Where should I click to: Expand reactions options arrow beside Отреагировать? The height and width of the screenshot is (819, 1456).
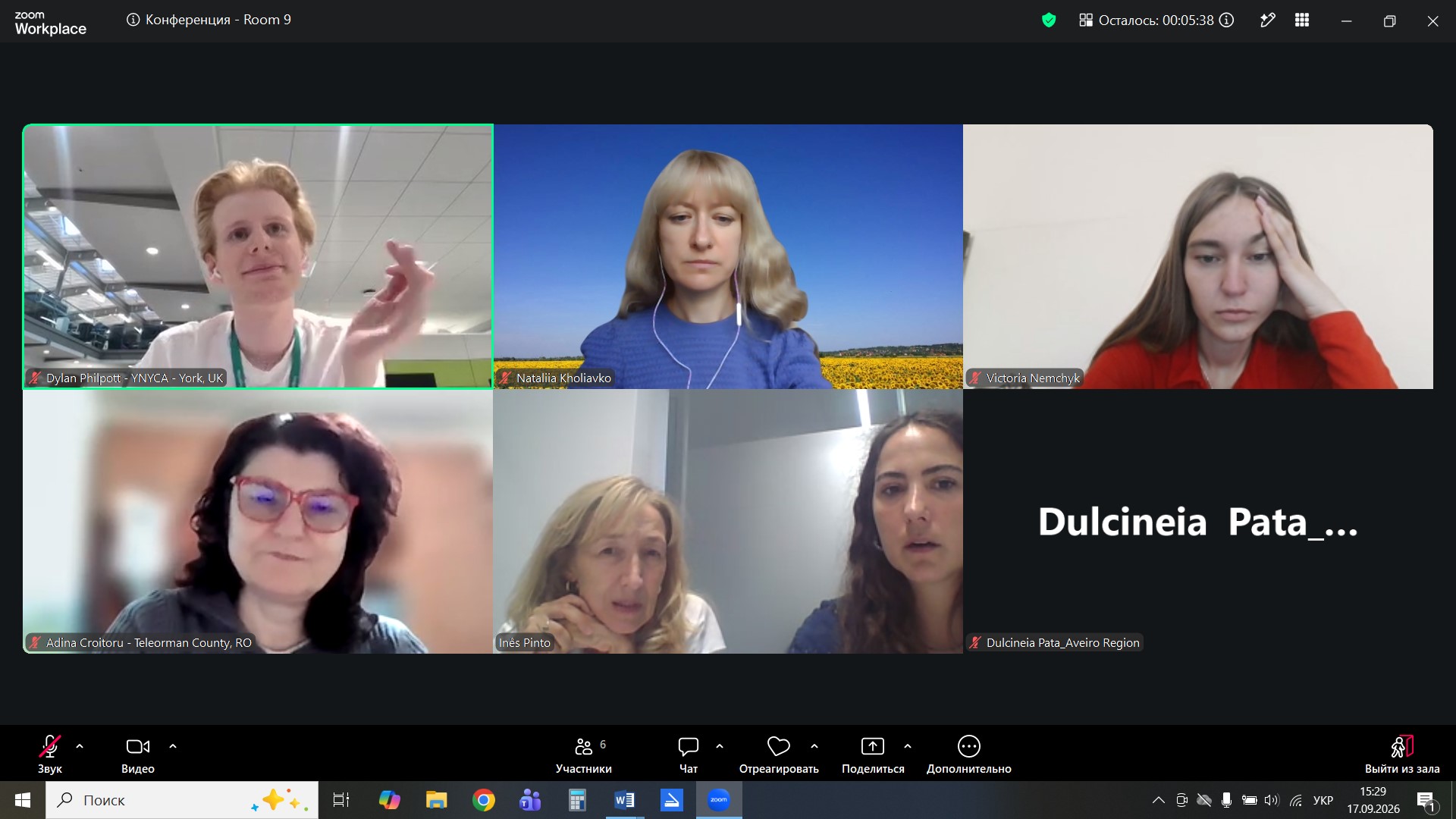coord(814,746)
